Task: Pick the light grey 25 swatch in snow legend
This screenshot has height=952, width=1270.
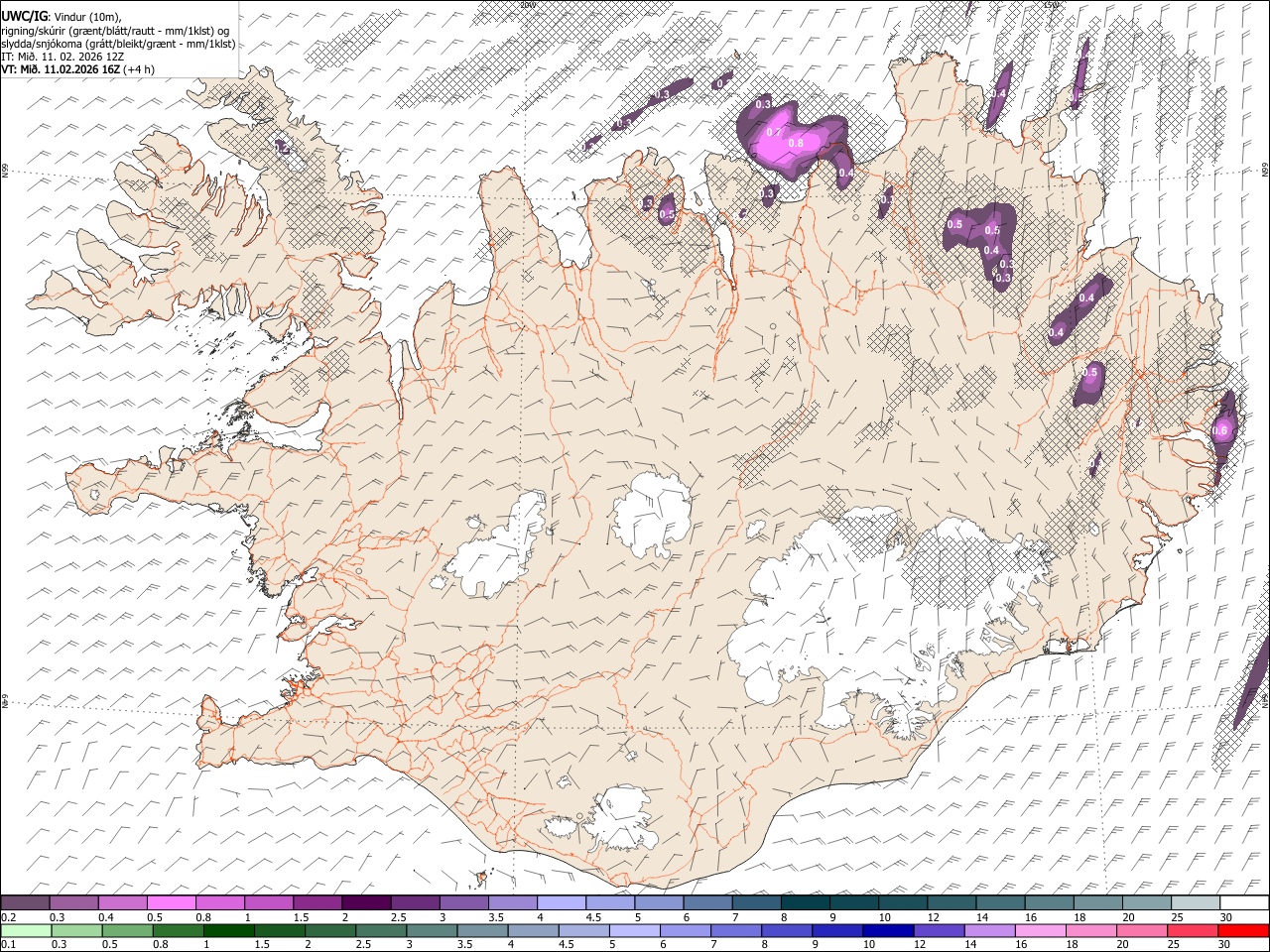Action: 1195,903
